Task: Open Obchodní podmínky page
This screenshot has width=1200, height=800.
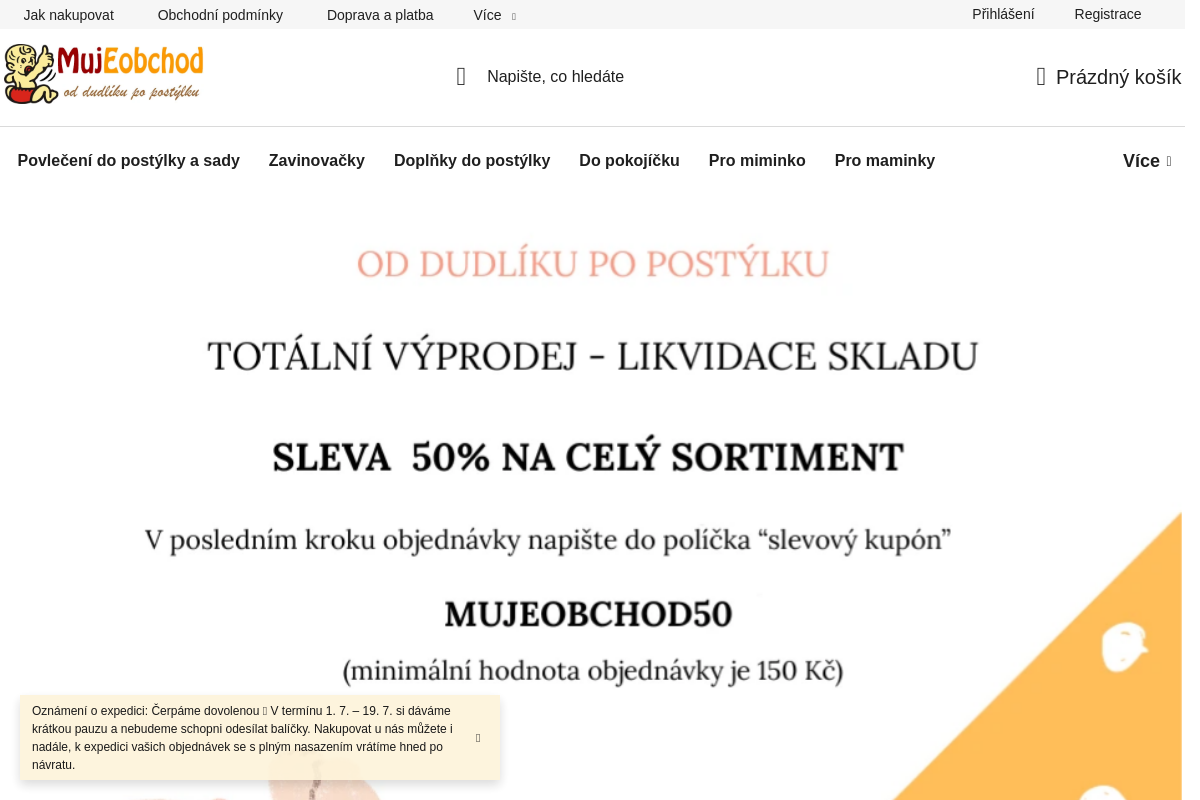Action: 220,15
